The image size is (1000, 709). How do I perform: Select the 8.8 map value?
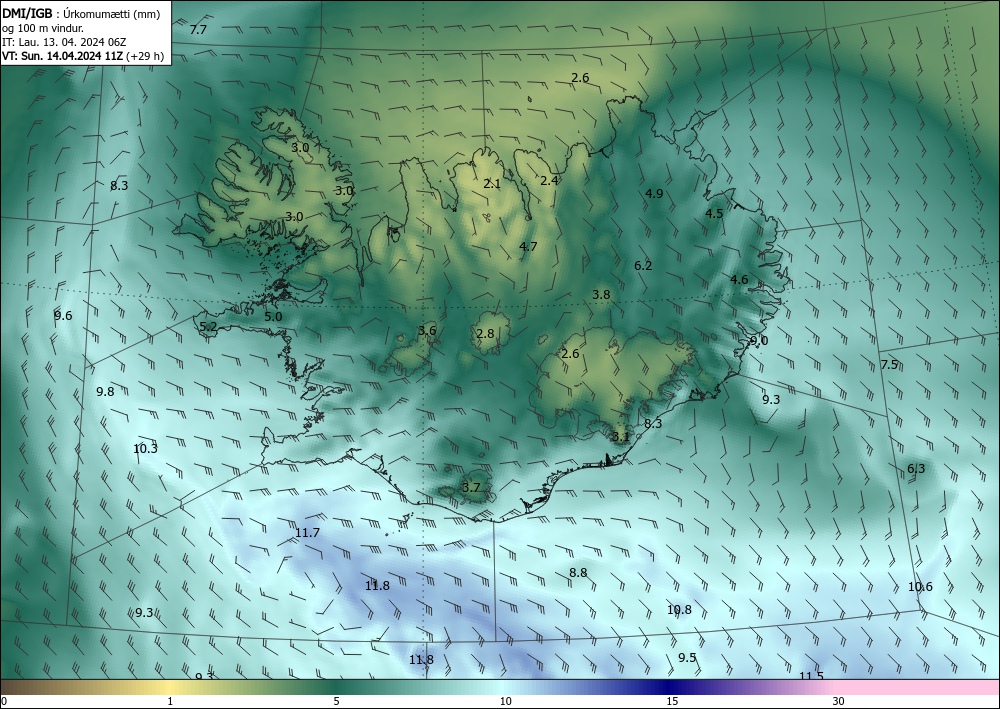point(578,573)
